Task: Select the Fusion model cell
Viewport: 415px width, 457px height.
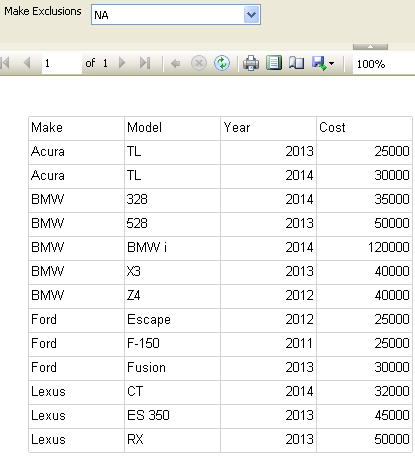Action: [x=172, y=368]
